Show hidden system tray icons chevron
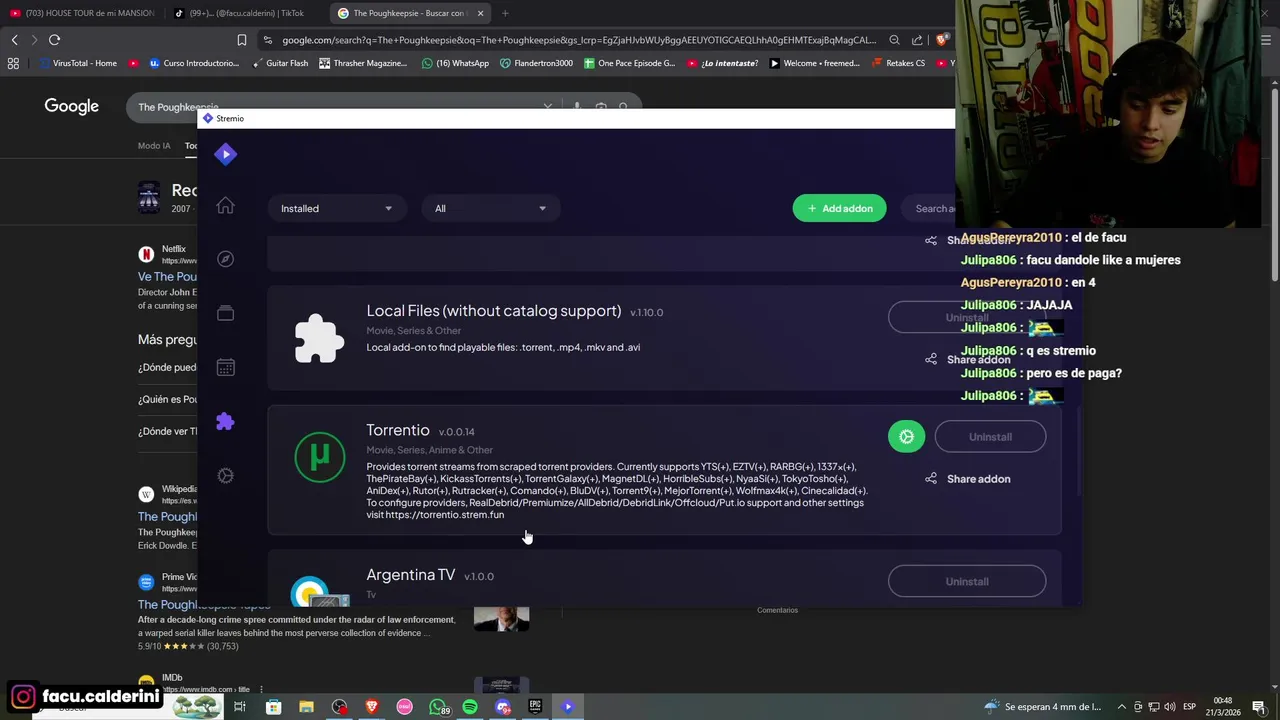This screenshot has width=1280, height=720. [x=1121, y=707]
